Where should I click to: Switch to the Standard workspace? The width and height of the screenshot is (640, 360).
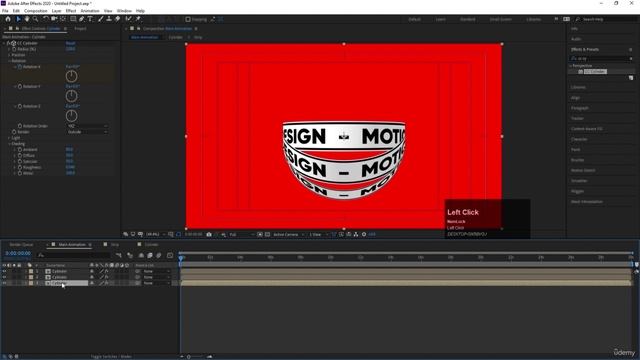tap(467, 19)
